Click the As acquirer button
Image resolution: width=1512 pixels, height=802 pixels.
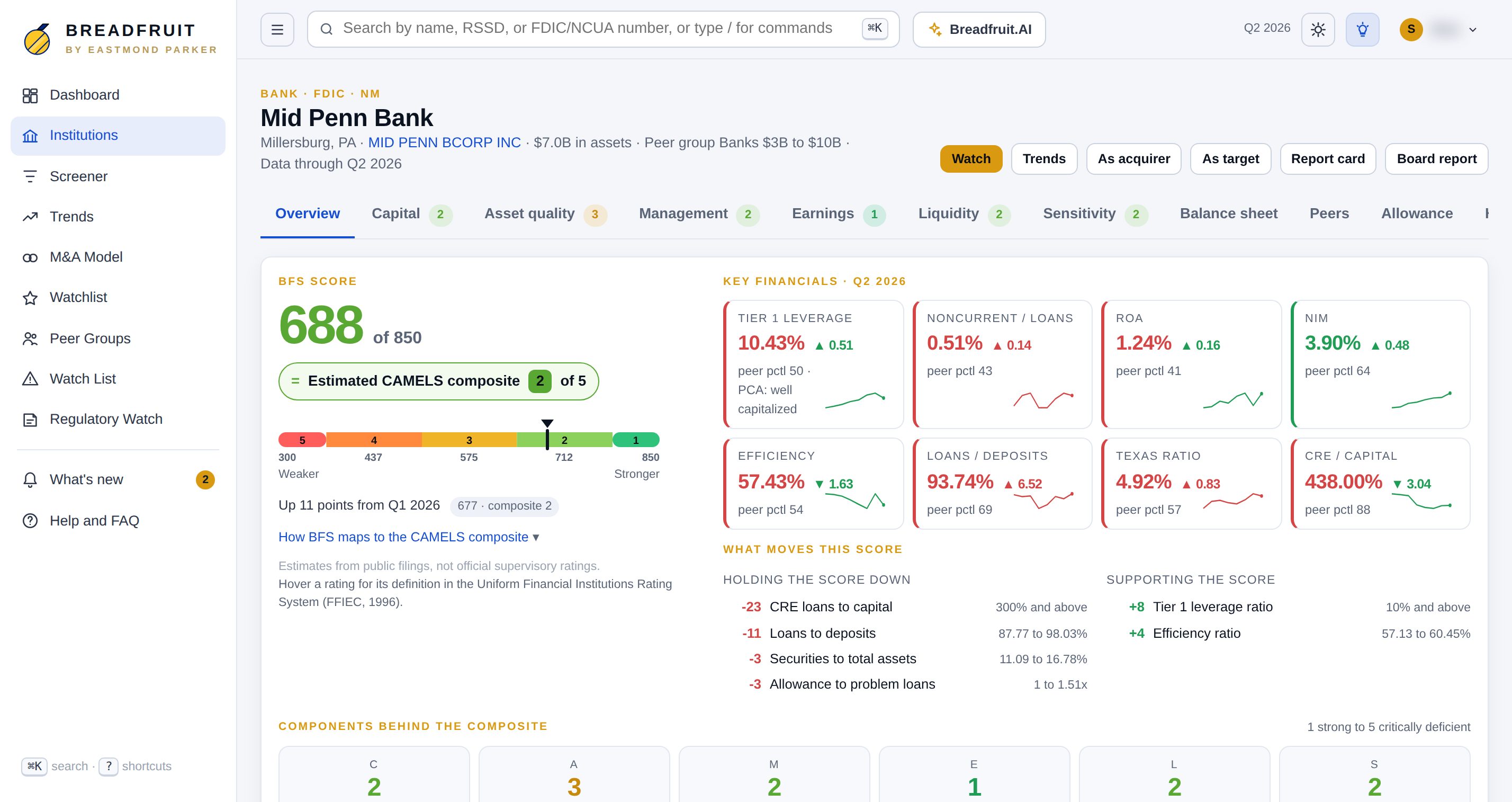tap(1133, 158)
